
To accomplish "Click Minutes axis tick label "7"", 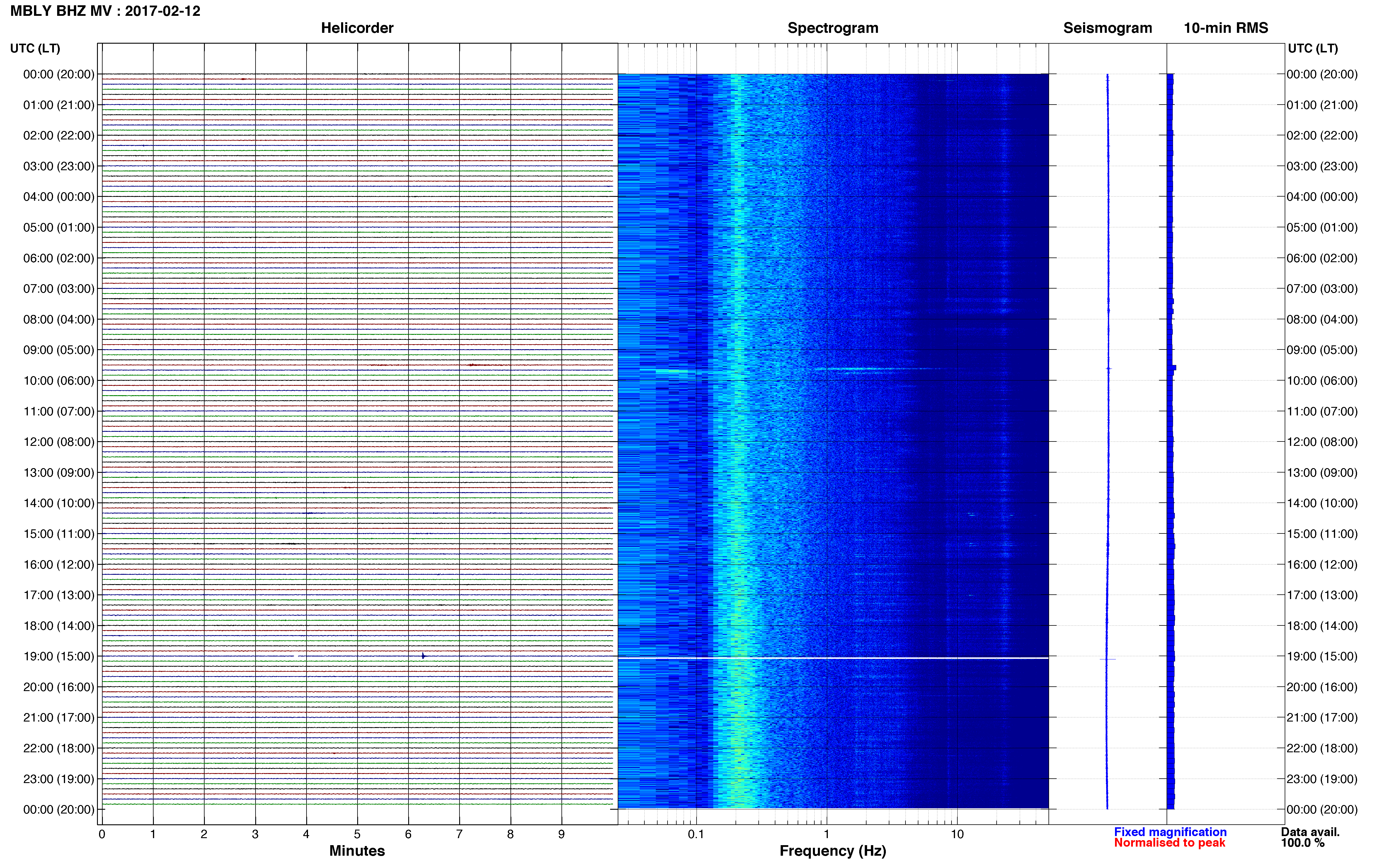I will (x=459, y=834).
